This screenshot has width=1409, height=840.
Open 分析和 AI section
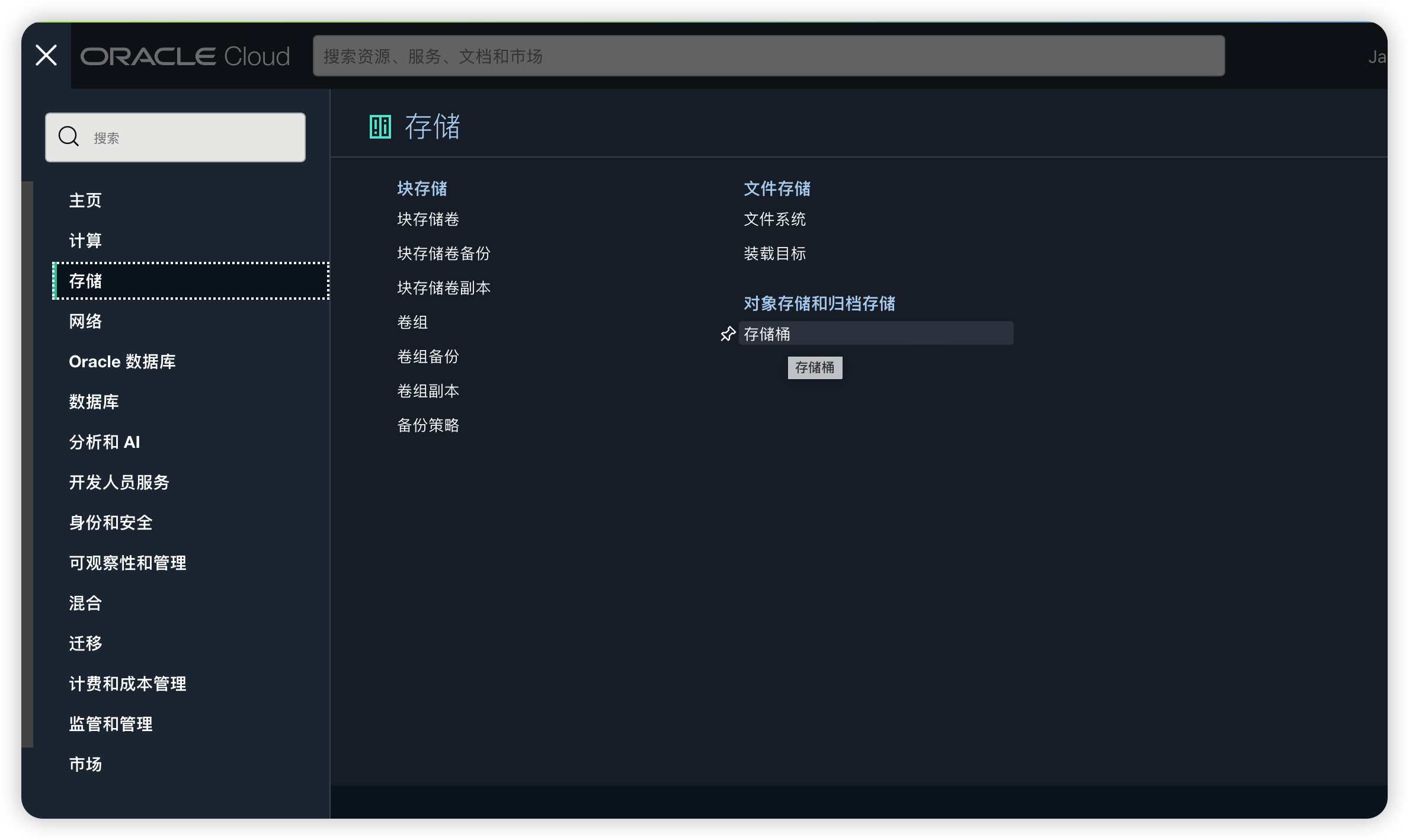pyautogui.click(x=104, y=442)
